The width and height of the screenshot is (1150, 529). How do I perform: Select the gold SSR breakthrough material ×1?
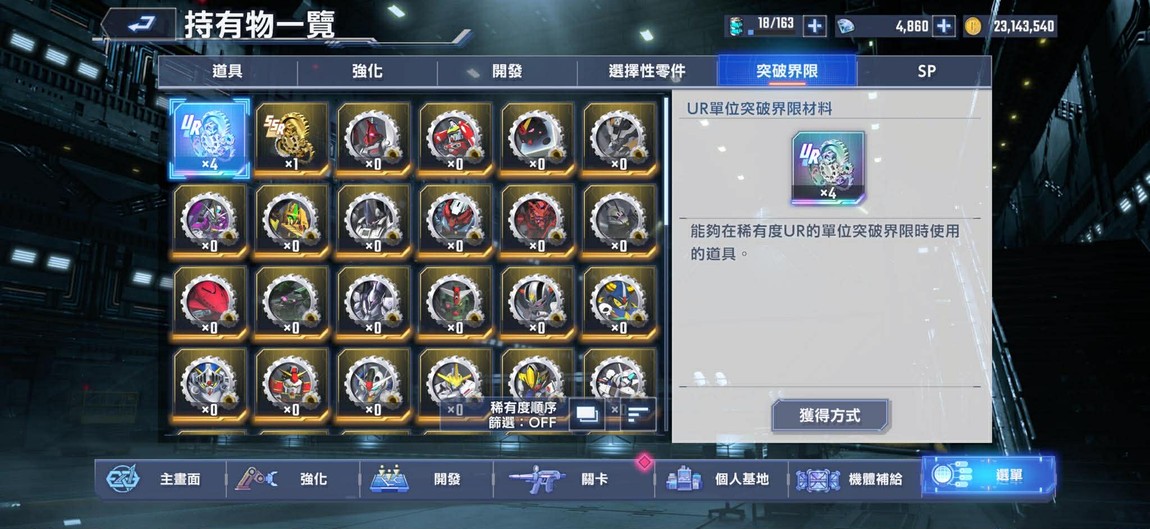[x=291, y=139]
